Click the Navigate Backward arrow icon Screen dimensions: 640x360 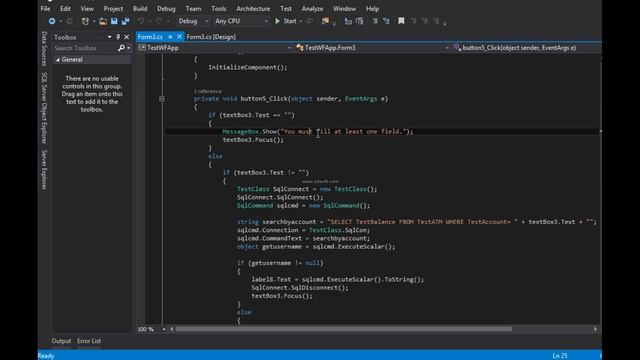52,21
